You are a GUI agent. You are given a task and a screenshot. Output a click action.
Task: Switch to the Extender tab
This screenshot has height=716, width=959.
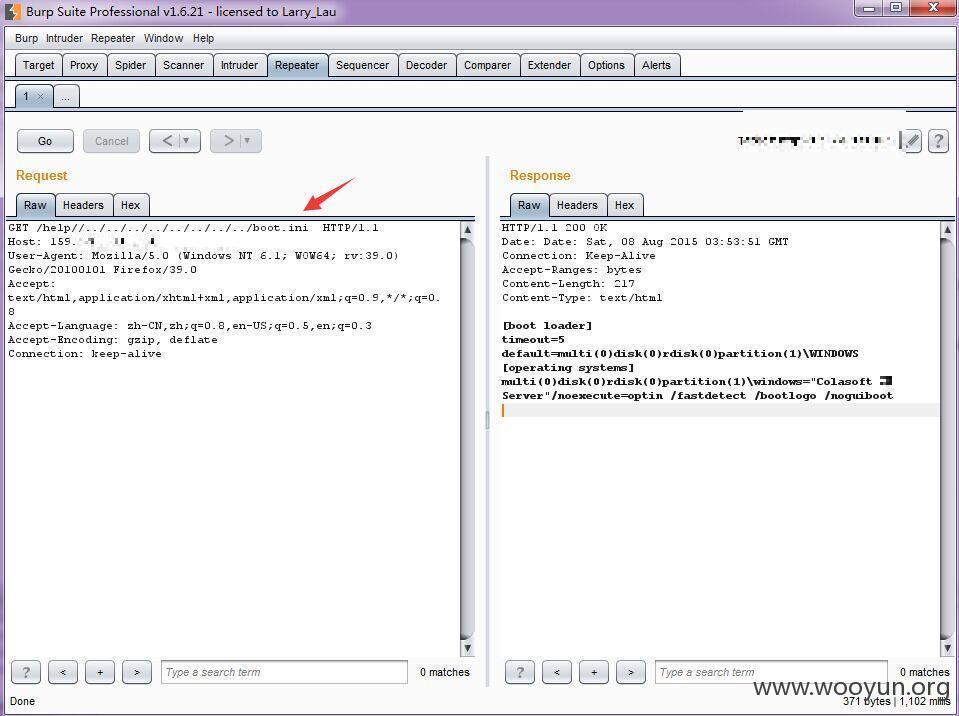point(549,65)
